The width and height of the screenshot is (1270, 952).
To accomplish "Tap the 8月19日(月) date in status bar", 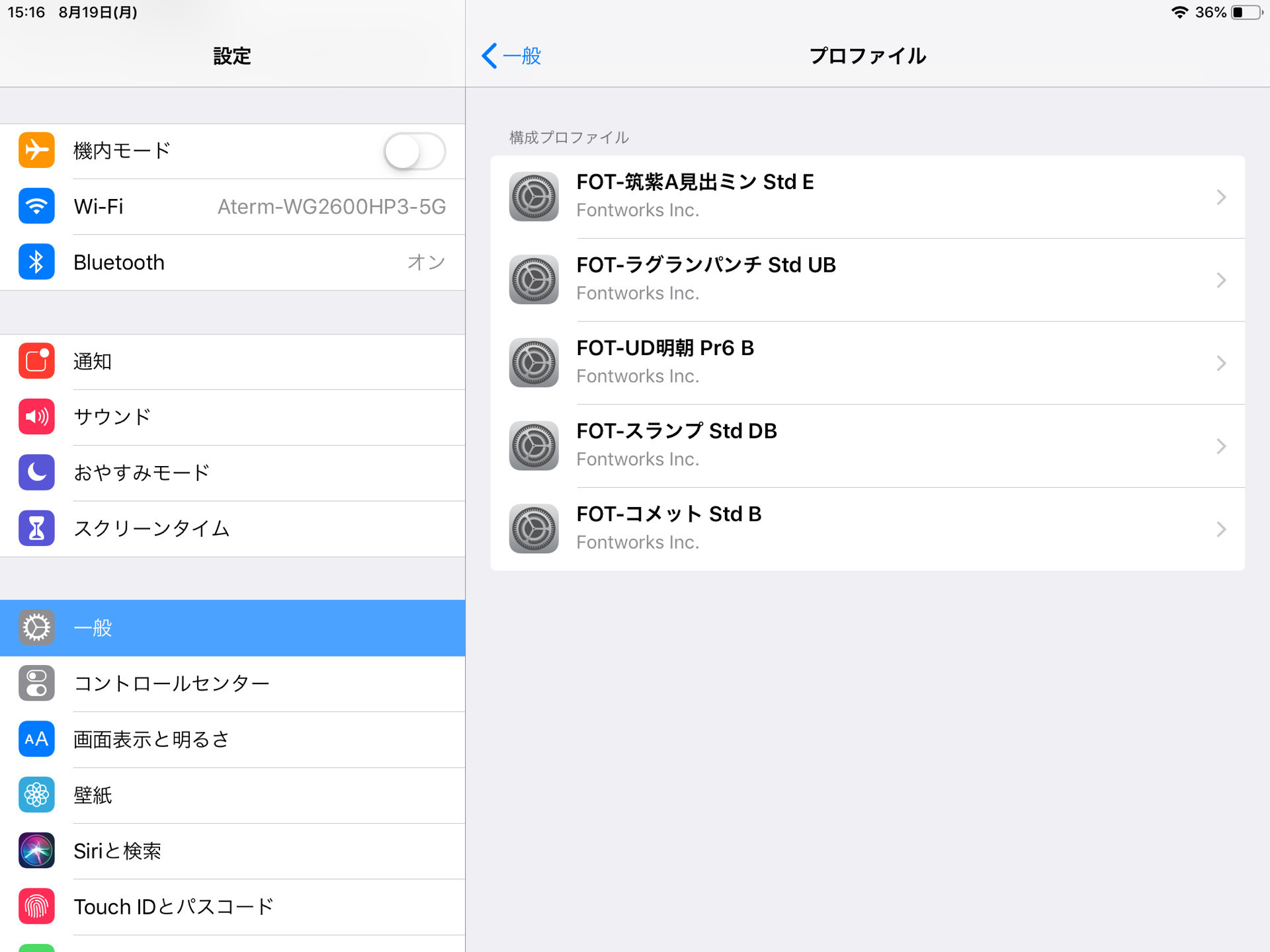I will (98, 13).
